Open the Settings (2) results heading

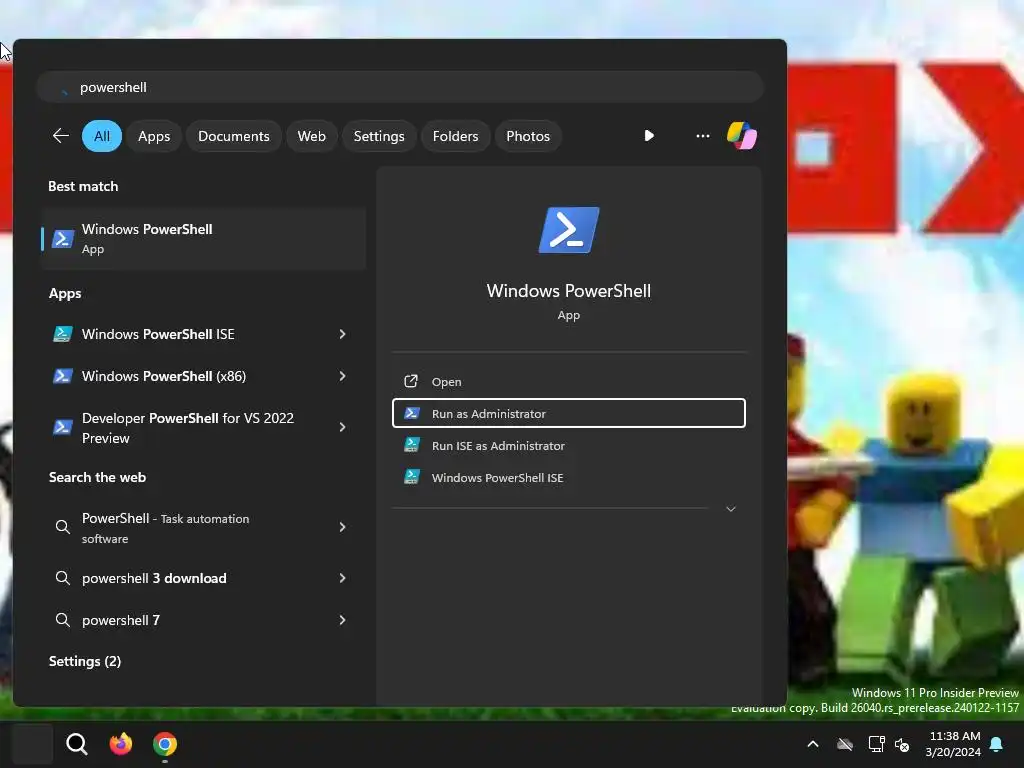tap(85, 662)
